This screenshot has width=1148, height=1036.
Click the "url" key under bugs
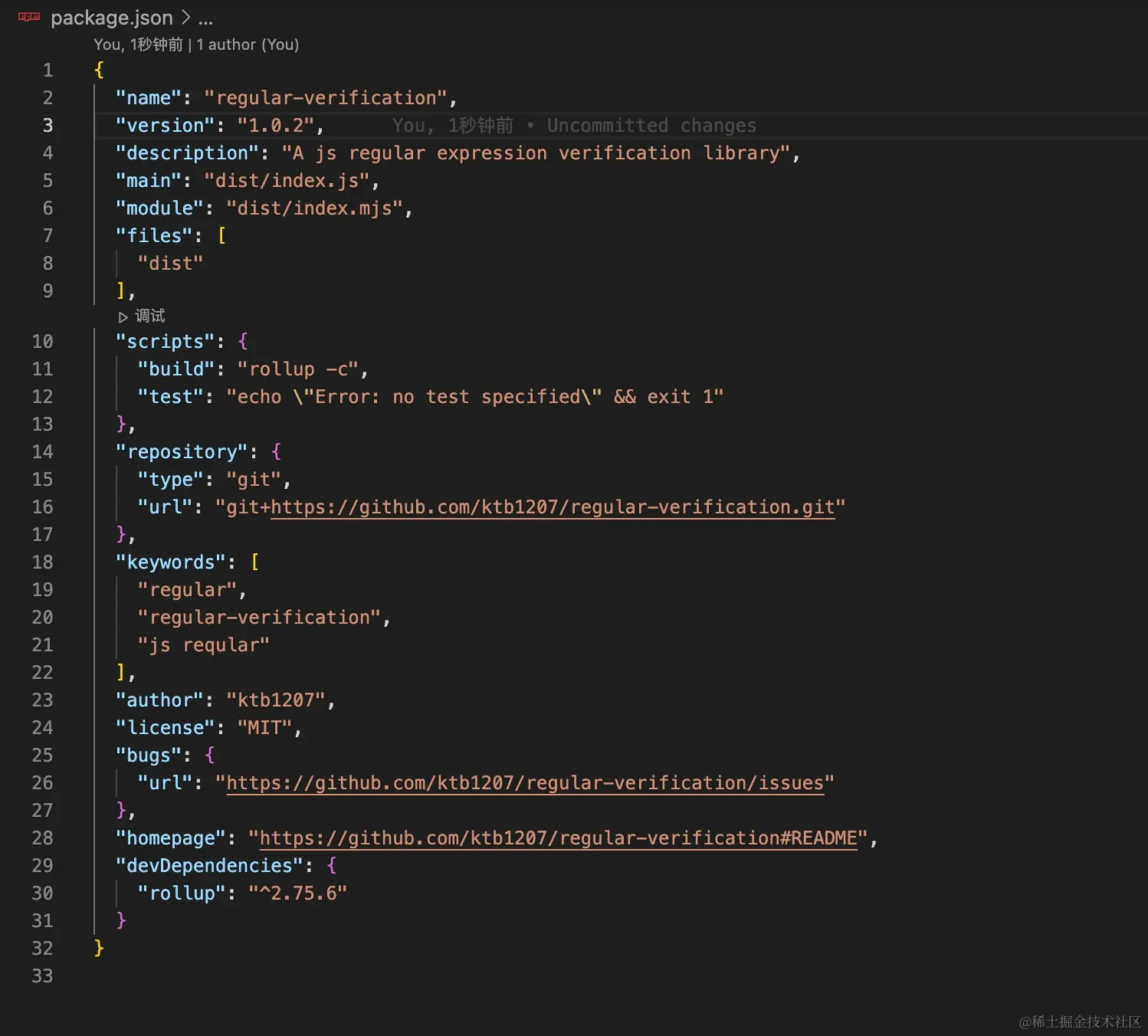click(x=165, y=783)
